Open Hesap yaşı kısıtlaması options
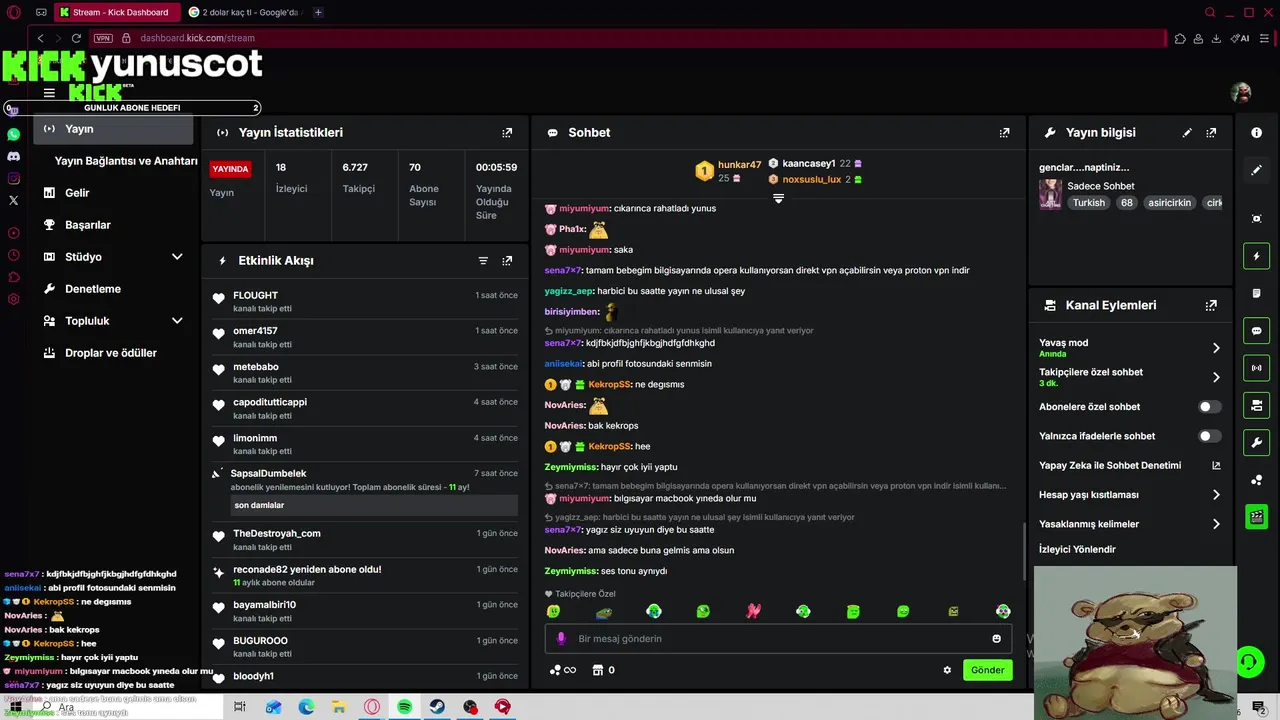The height and width of the screenshot is (720, 1280). click(x=1216, y=495)
